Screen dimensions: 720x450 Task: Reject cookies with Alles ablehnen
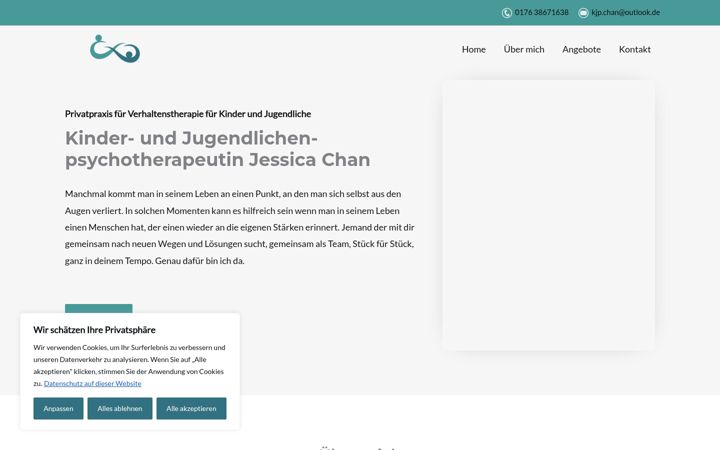point(120,408)
